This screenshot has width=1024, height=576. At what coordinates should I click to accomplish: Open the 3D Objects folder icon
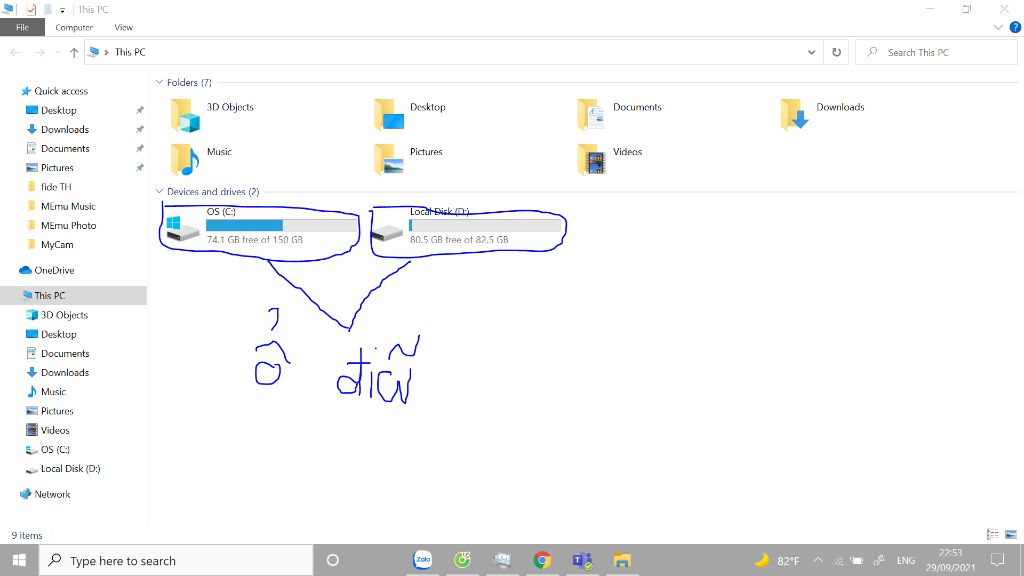[x=185, y=115]
